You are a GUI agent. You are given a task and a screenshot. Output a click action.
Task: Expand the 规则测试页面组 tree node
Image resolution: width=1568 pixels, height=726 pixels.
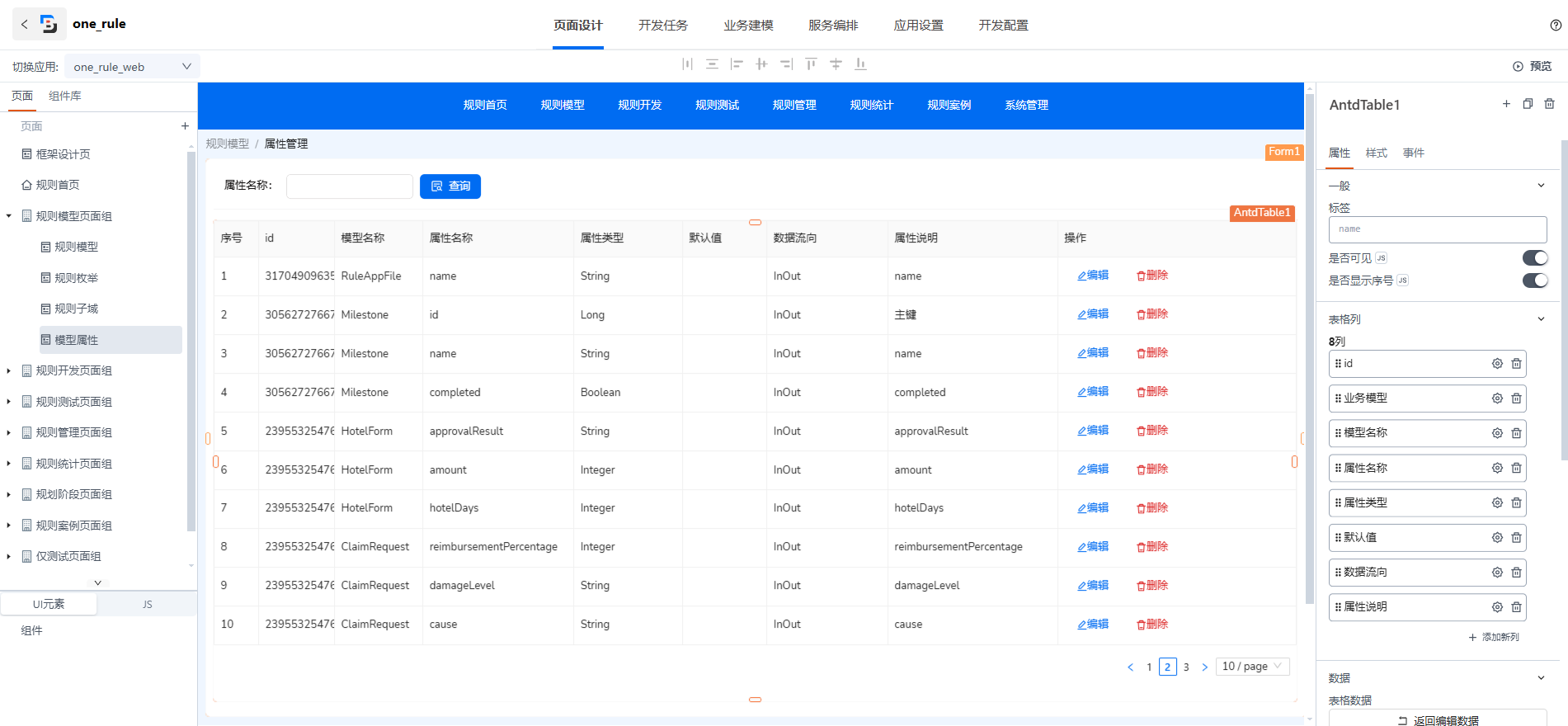[x=9, y=402]
